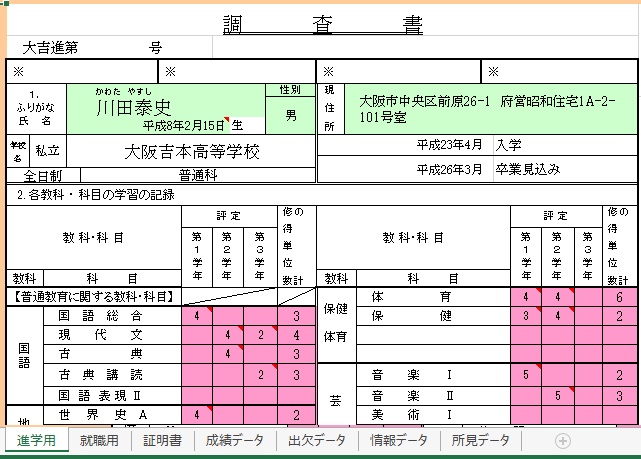
Task: Click the add new sheet plus icon
Action: pyautogui.click(x=562, y=441)
